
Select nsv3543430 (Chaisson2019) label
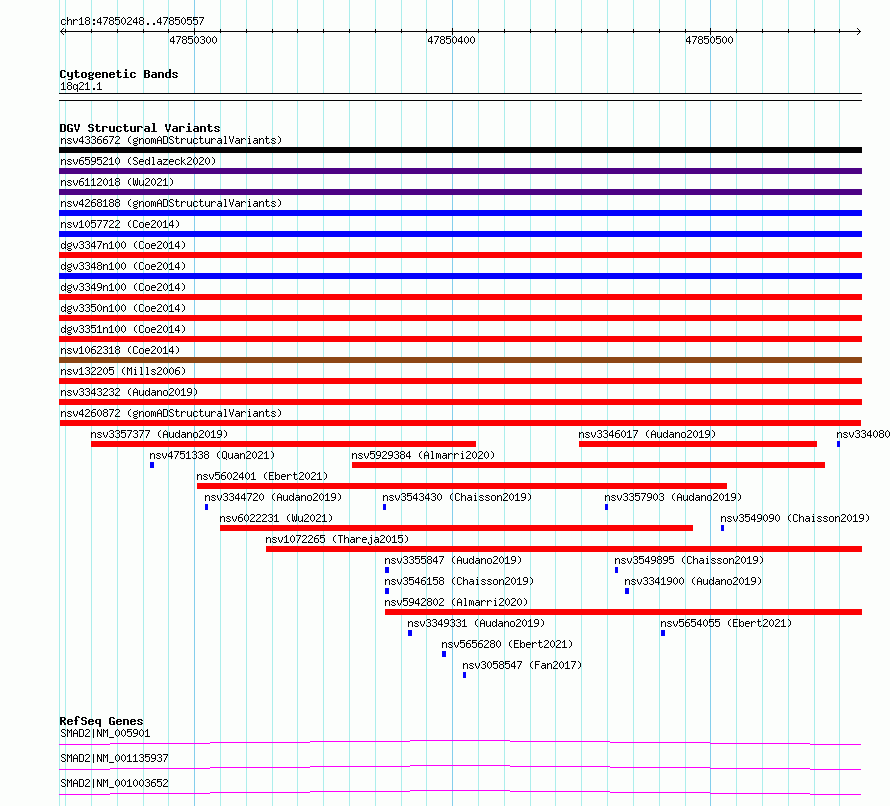[x=457, y=497]
